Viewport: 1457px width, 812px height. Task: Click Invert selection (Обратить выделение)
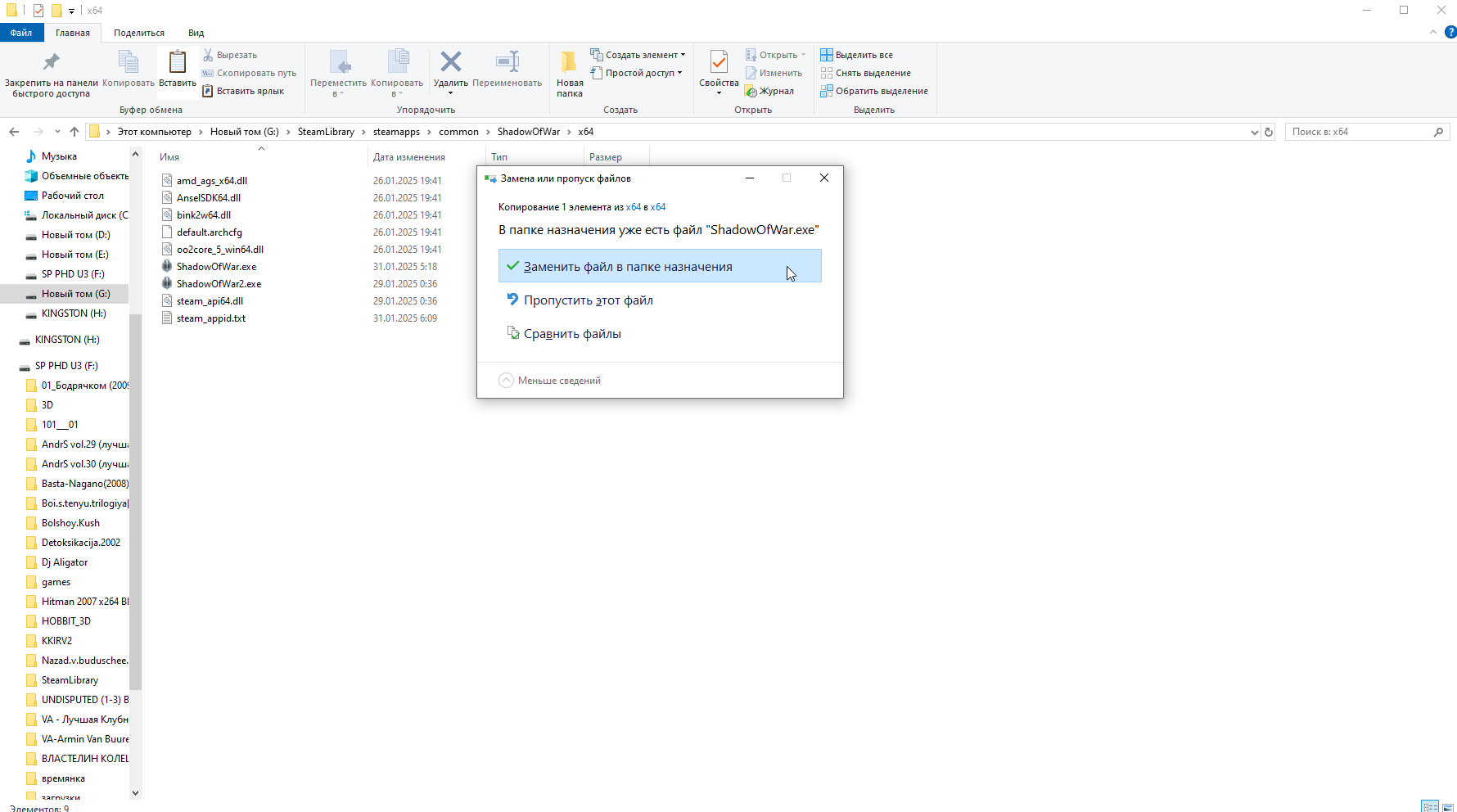[x=874, y=91]
